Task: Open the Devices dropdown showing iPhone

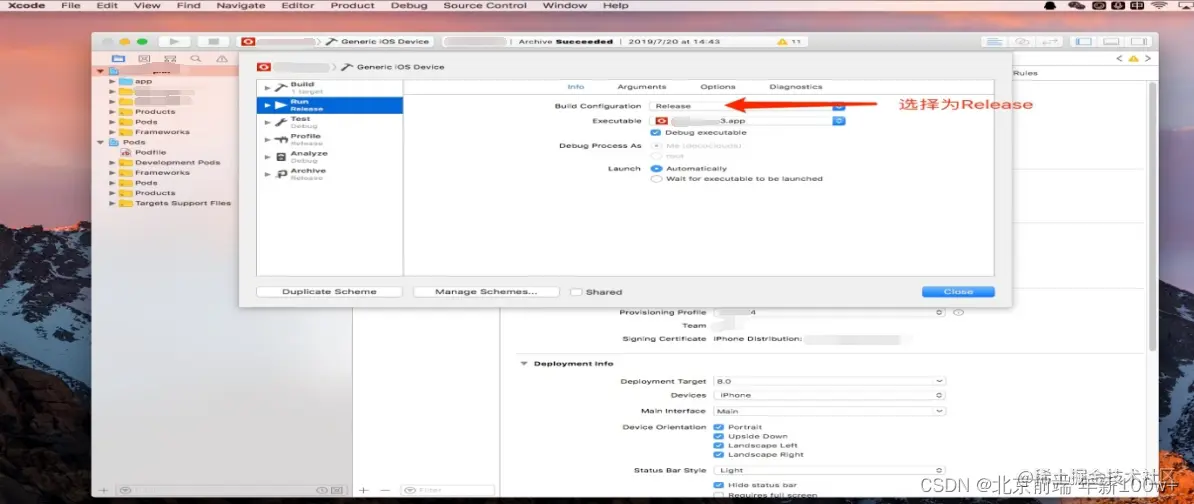Action: [828, 395]
